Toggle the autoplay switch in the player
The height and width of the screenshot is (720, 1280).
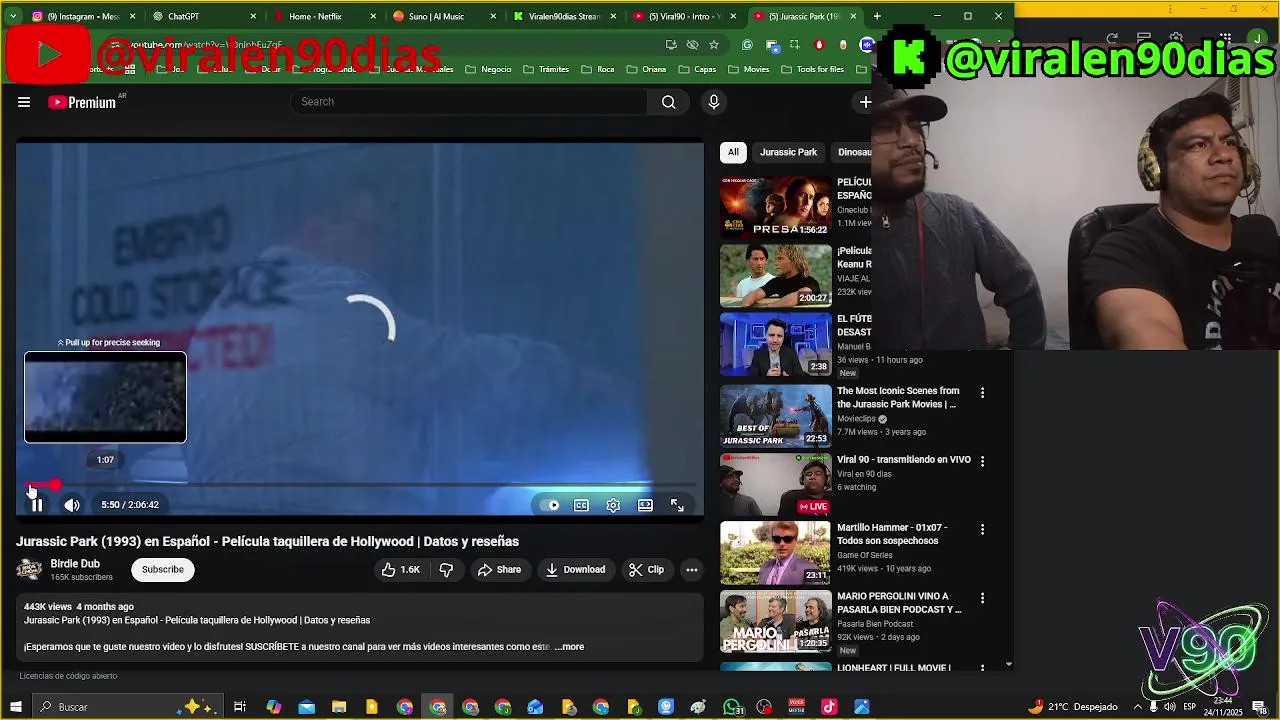click(550, 505)
